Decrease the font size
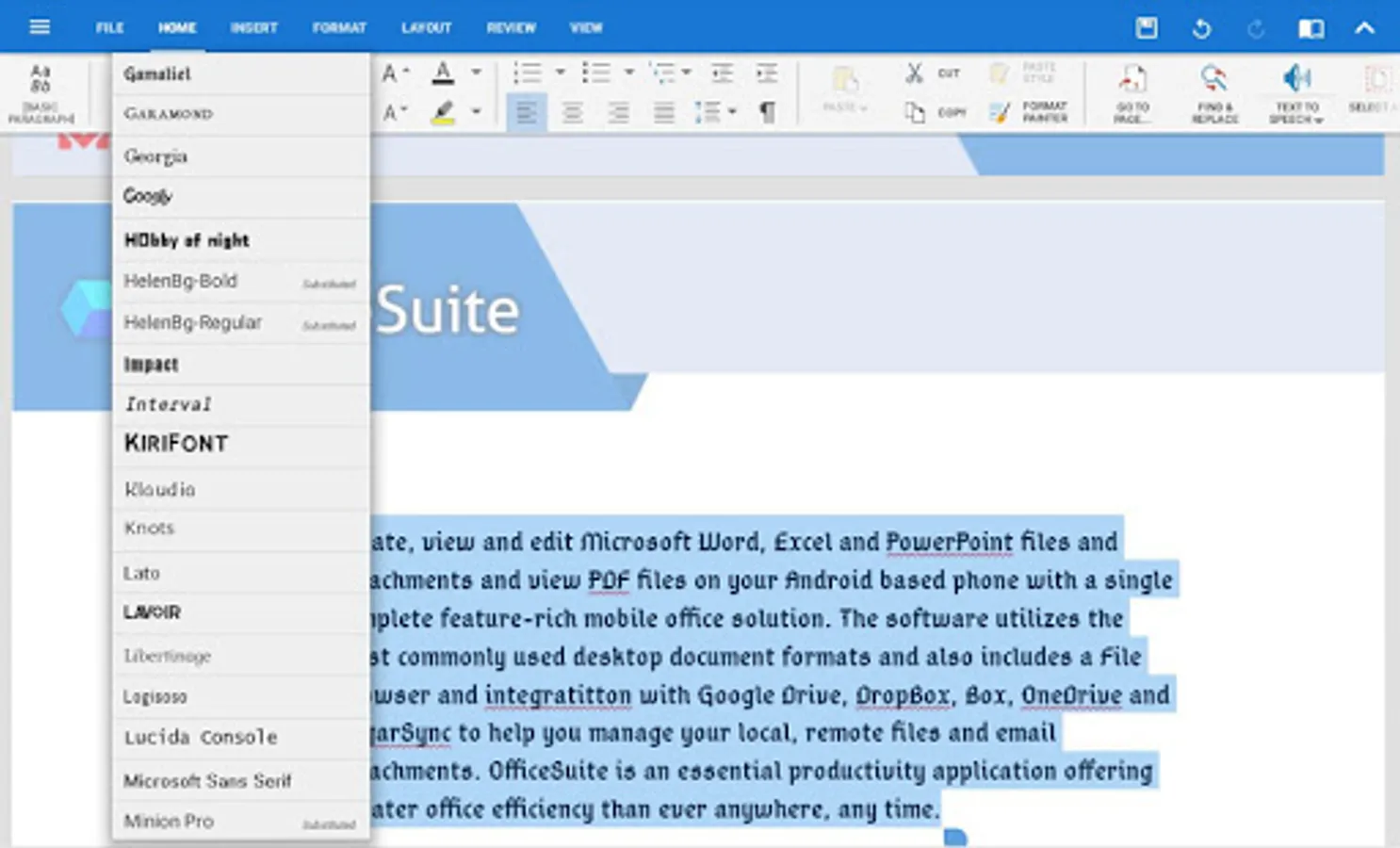 pyautogui.click(x=395, y=113)
